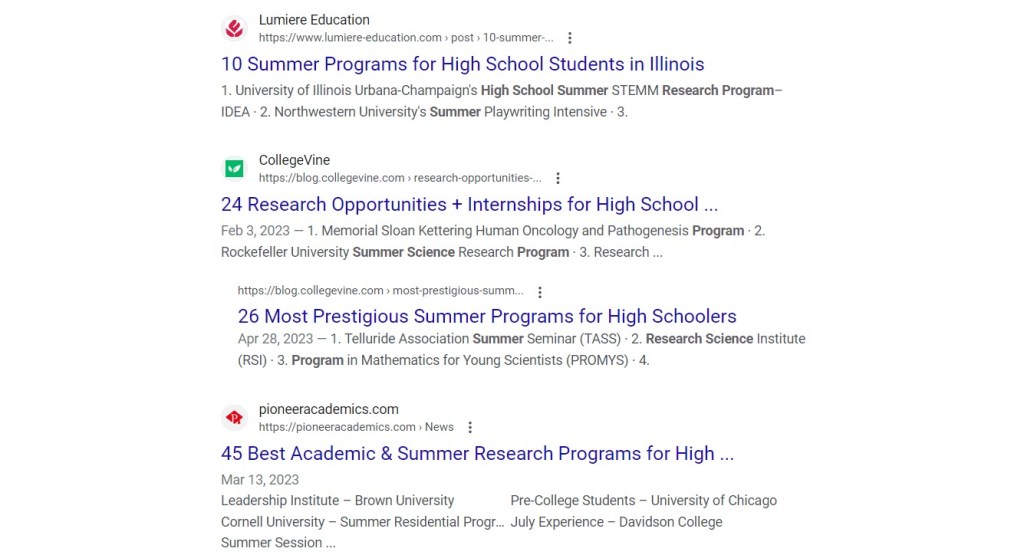Screen dimensions: 1024x555
Task: Click the "Lumiere Education" site name
Action: [x=314, y=20]
